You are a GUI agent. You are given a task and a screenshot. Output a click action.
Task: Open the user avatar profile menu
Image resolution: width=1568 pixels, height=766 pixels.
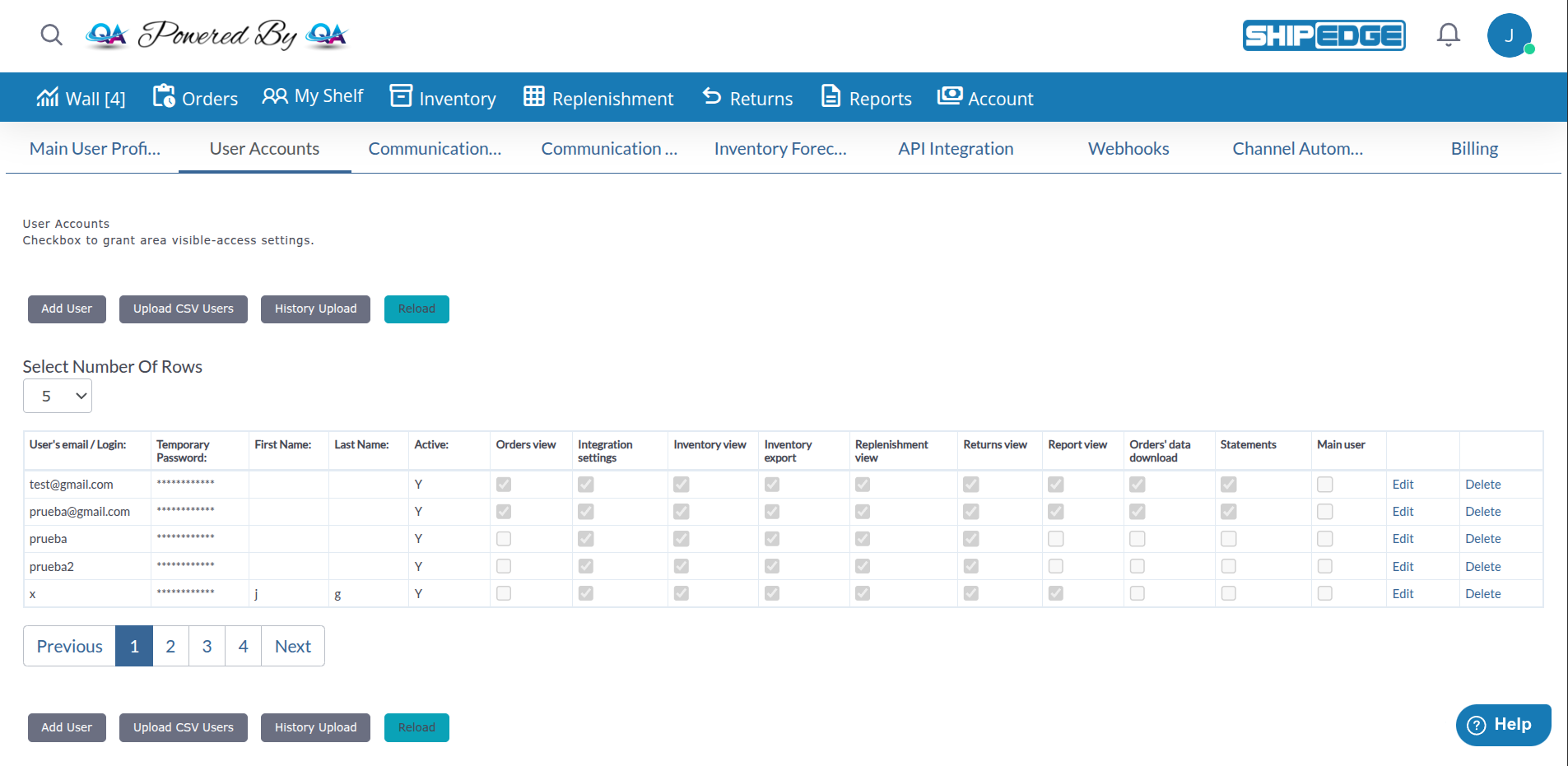(1509, 35)
